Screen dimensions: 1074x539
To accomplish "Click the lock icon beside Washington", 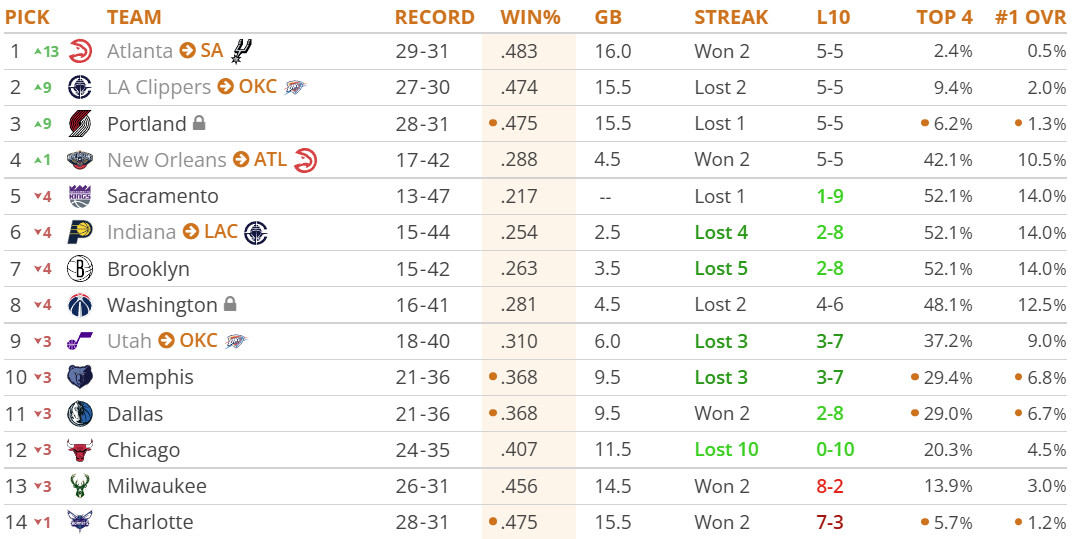I will (230, 303).
